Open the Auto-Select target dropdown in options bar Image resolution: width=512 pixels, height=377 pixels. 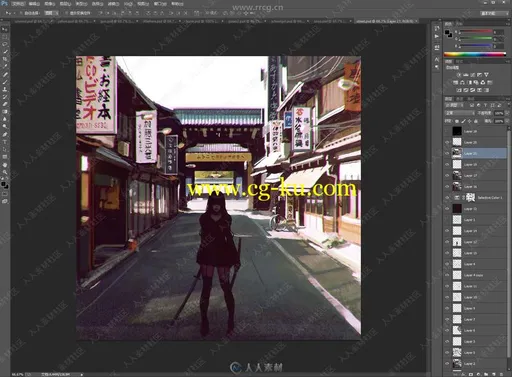51,13
